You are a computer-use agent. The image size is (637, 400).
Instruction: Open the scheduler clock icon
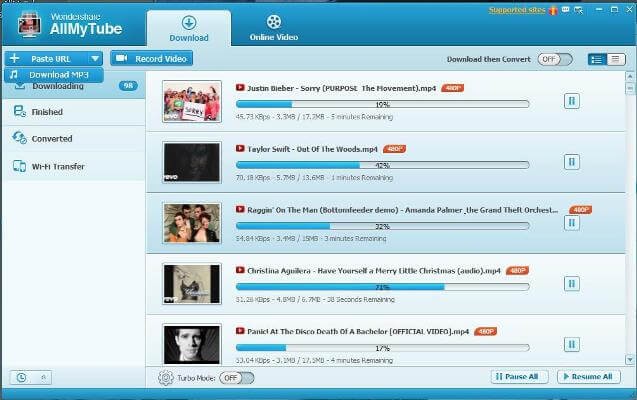click(x=21, y=377)
